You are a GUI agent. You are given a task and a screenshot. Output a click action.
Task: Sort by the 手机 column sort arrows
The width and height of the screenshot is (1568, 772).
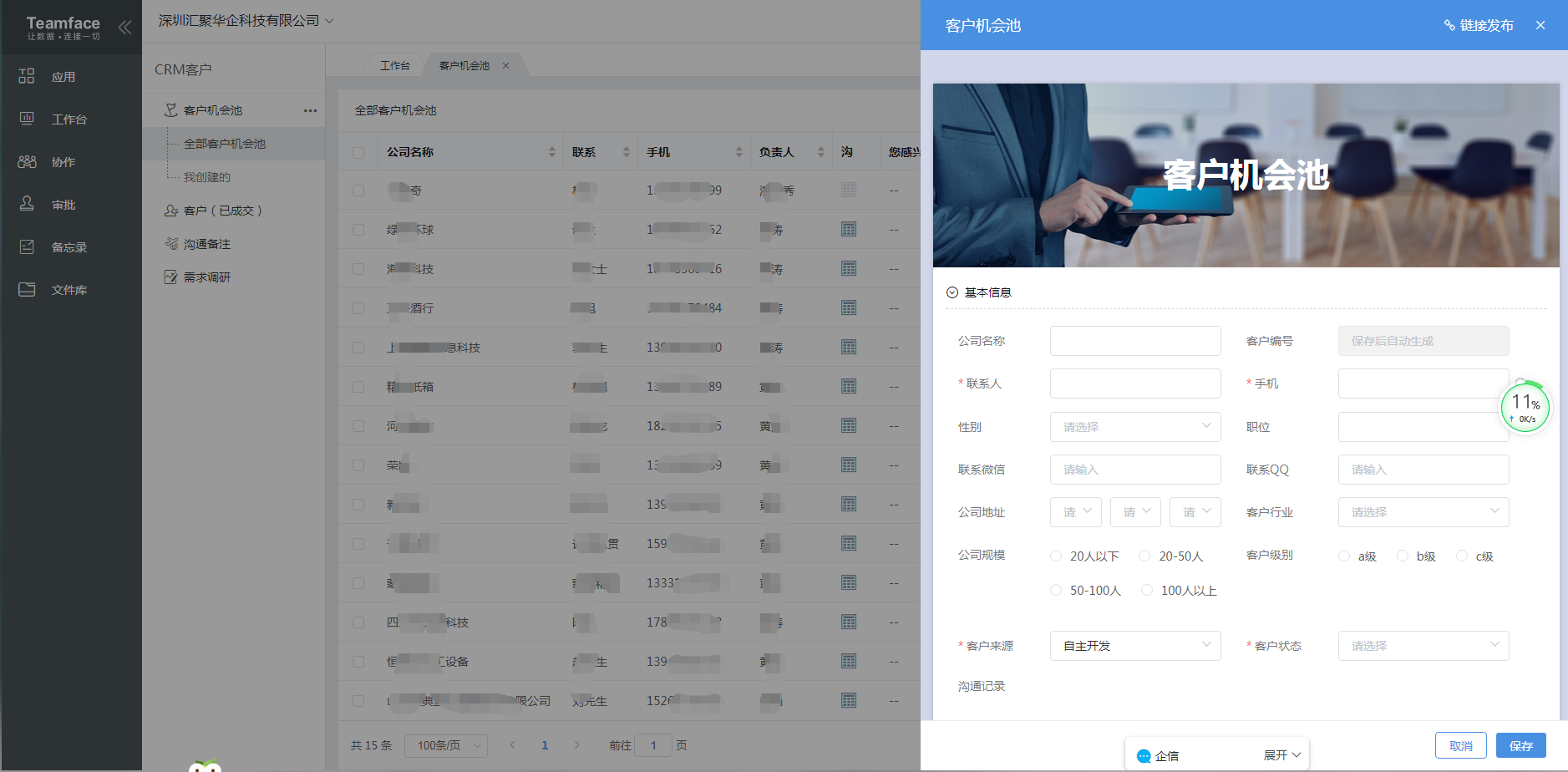tap(738, 152)
